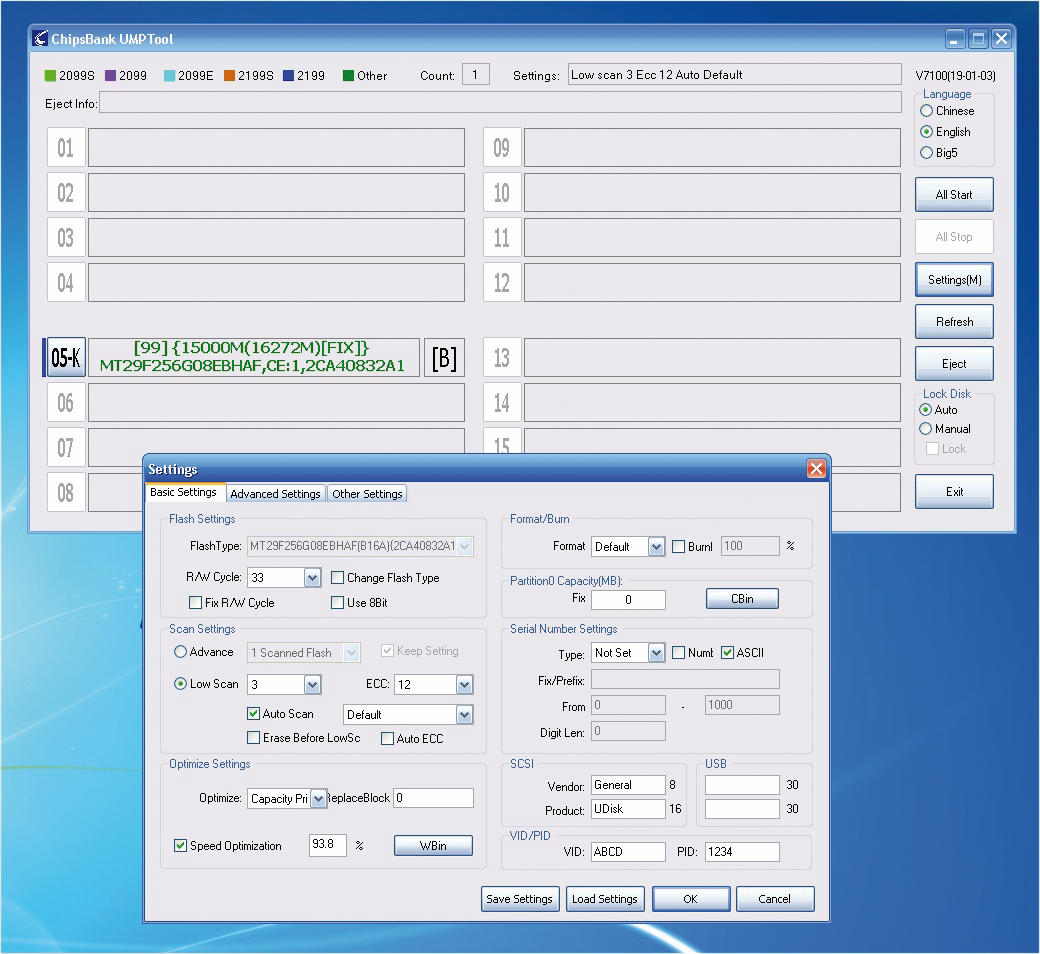Image resolution: width=1040 pixels, height=954 pixels.
Task: Click the Refresh button
Action: [954, 322]
